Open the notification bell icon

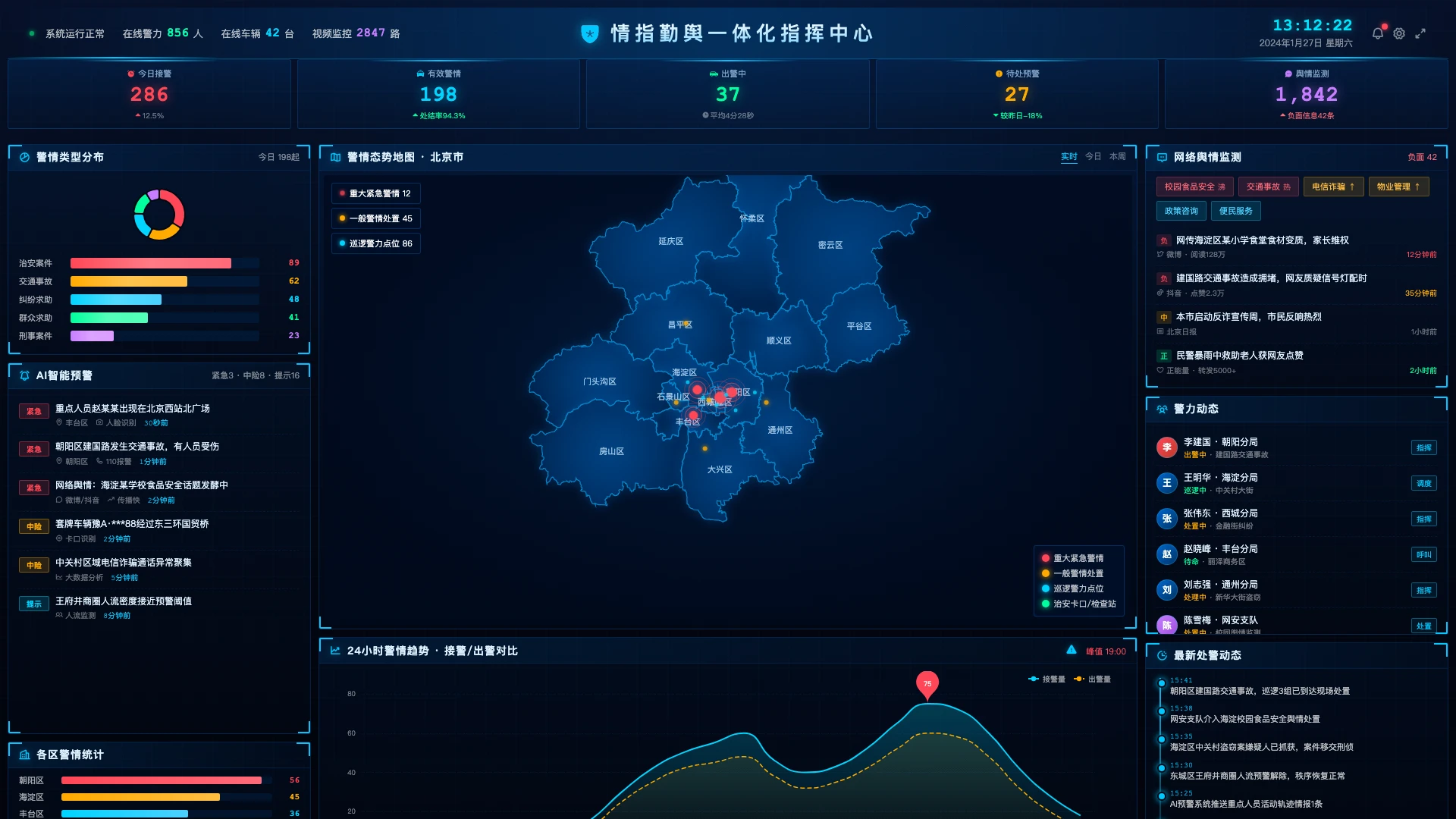coord(1378,33)
